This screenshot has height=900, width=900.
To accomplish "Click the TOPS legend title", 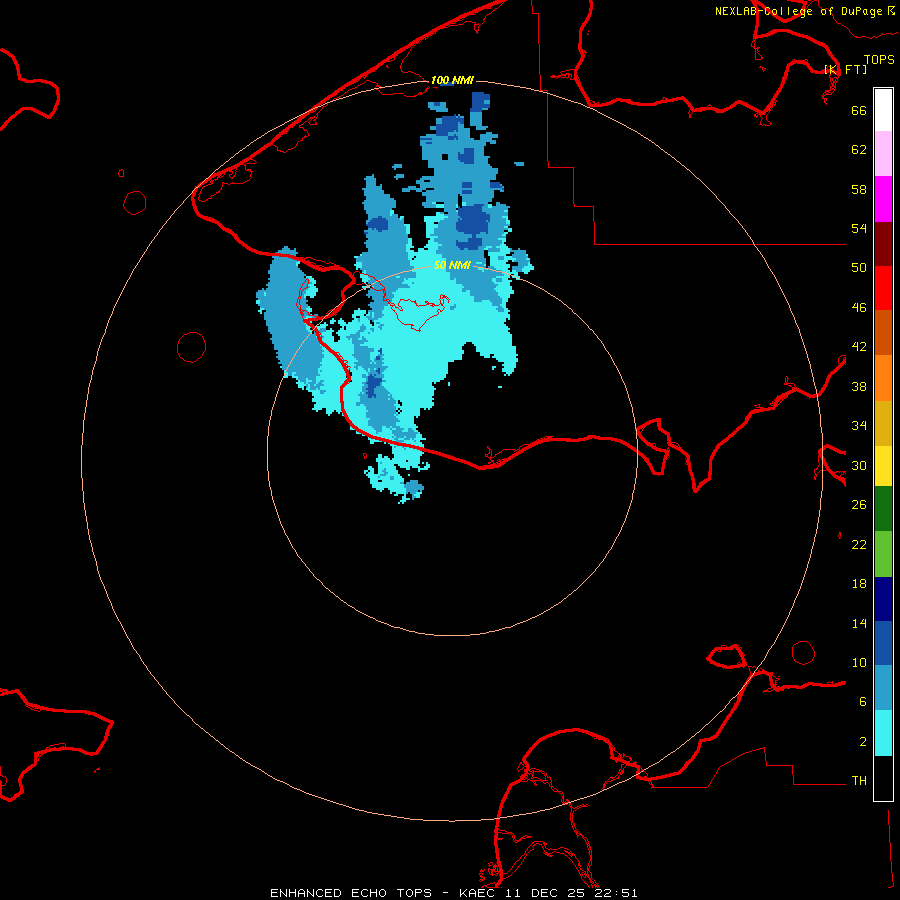I will click(x=879, y=59).
